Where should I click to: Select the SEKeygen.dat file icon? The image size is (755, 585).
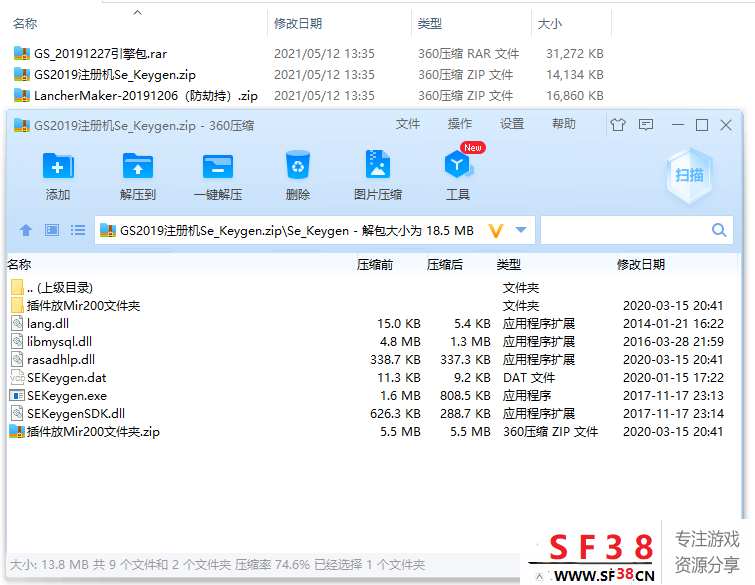(x=17, y=377)
